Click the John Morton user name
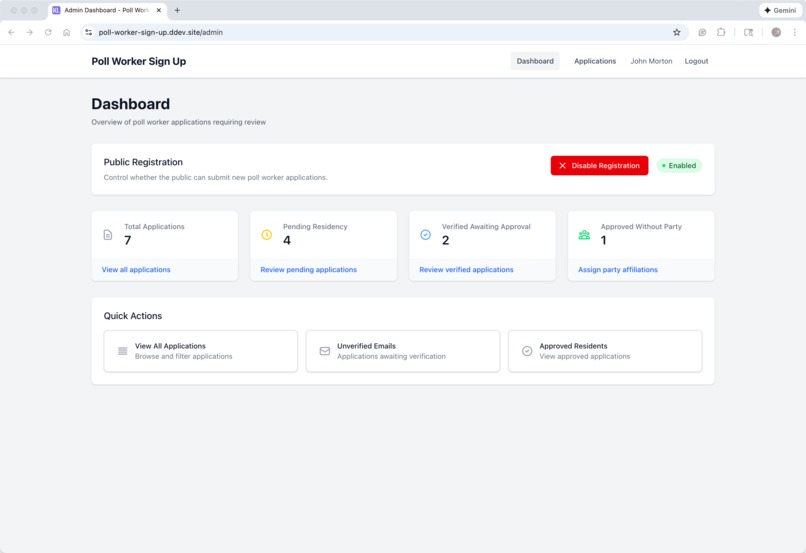Screen dimensions: 806x553 coord(651,61)
